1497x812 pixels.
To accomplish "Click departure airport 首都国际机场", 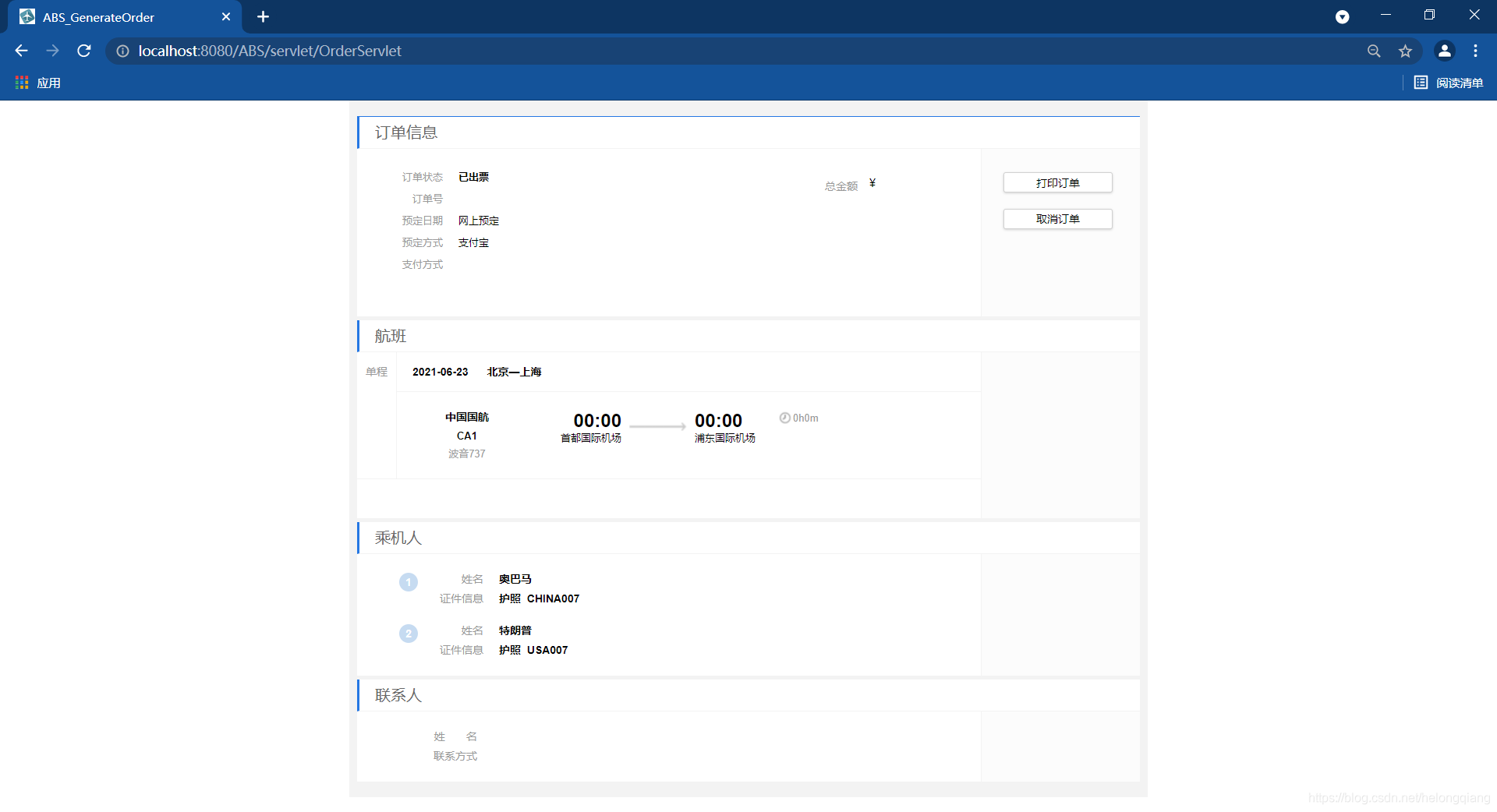I will point(591,438).
